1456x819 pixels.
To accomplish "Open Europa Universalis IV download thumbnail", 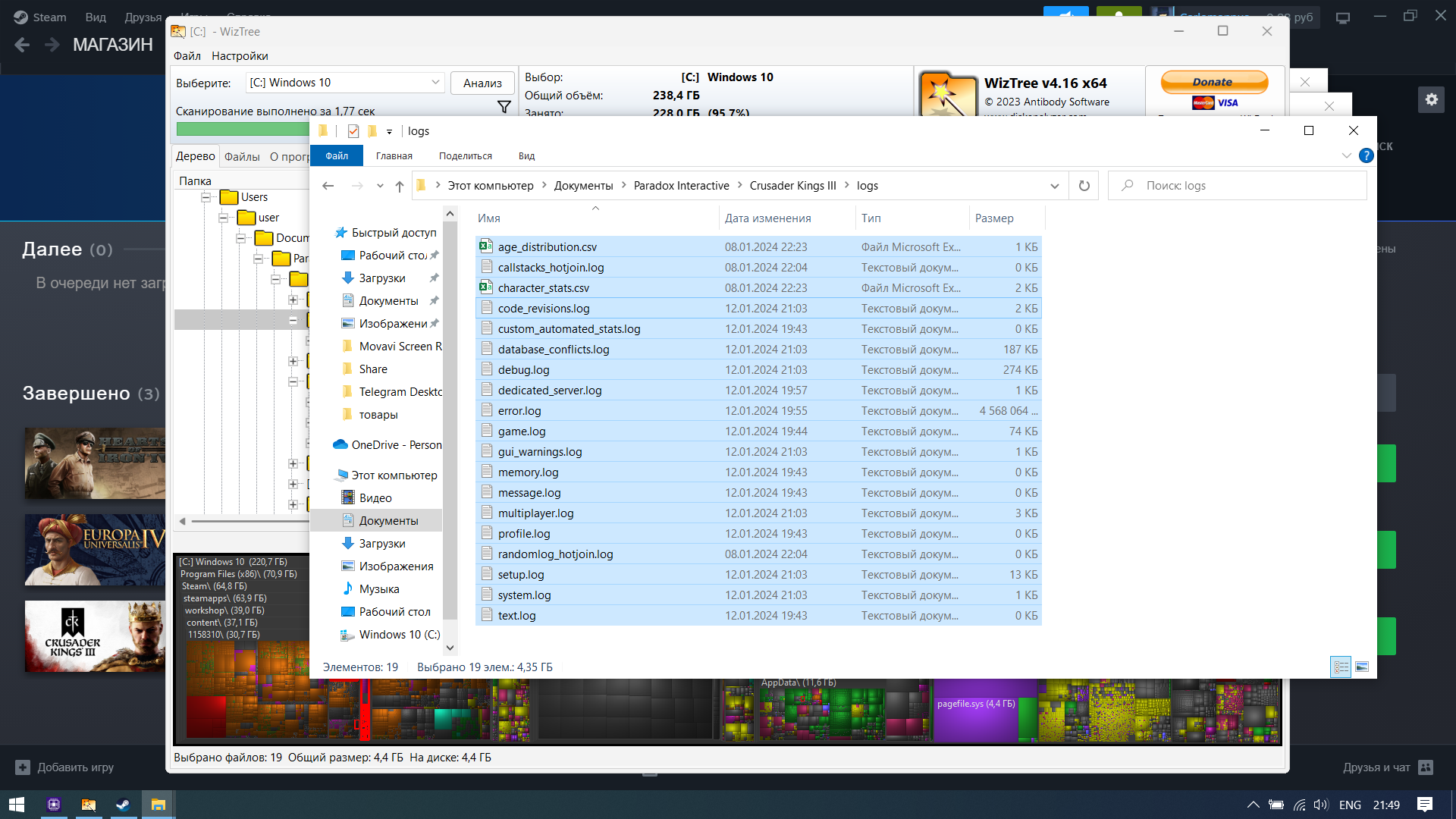I will 95,550.
